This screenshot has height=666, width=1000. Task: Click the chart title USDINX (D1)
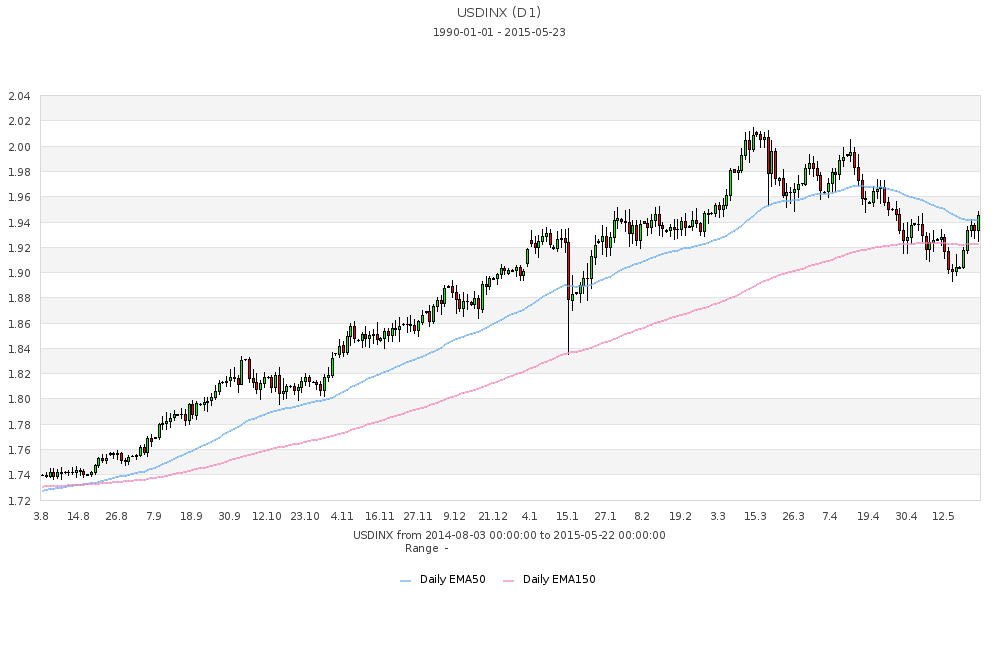[x=499, y=13]
